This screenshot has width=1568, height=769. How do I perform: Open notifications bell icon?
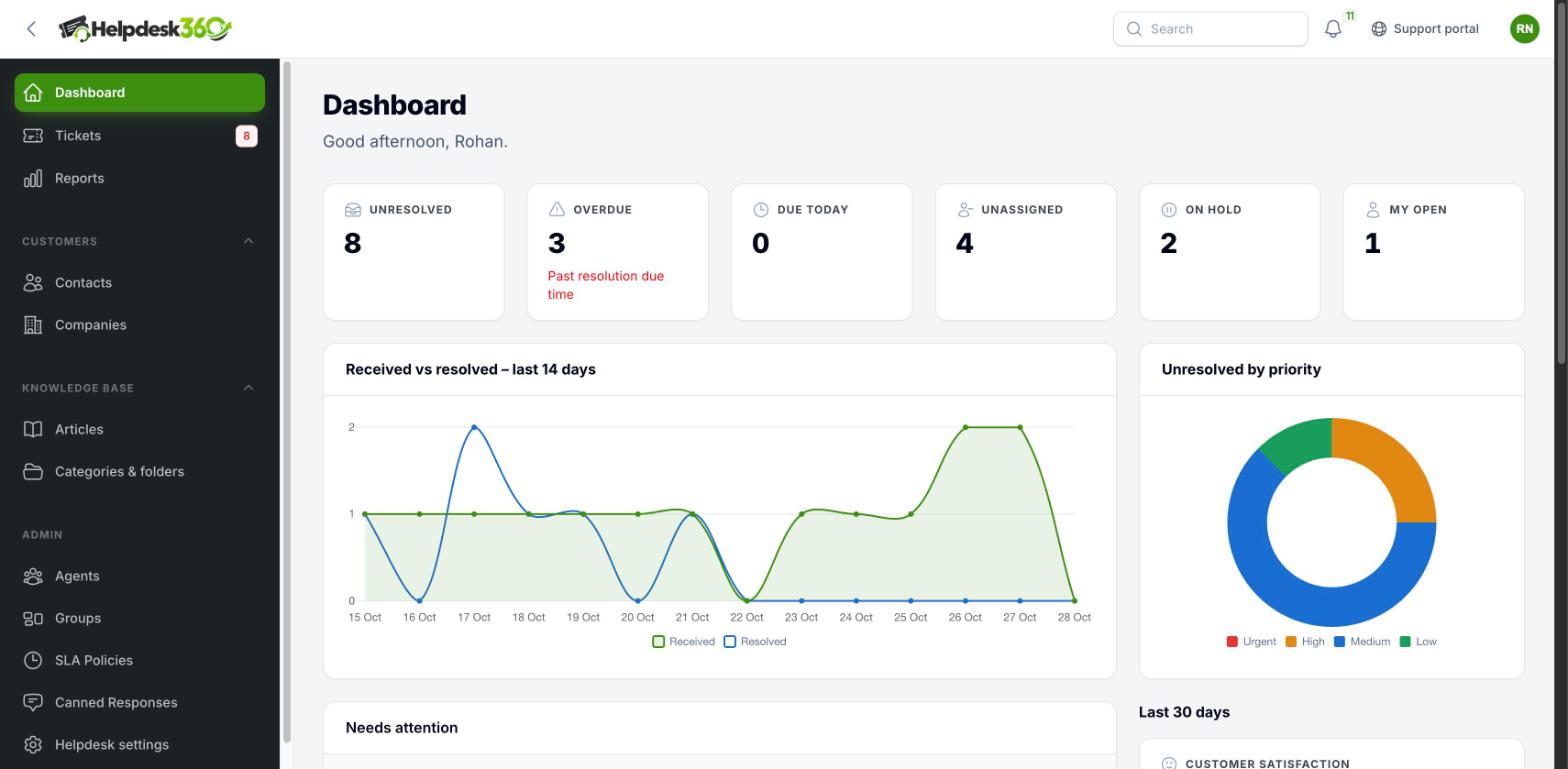click(x=1333, y=29)
